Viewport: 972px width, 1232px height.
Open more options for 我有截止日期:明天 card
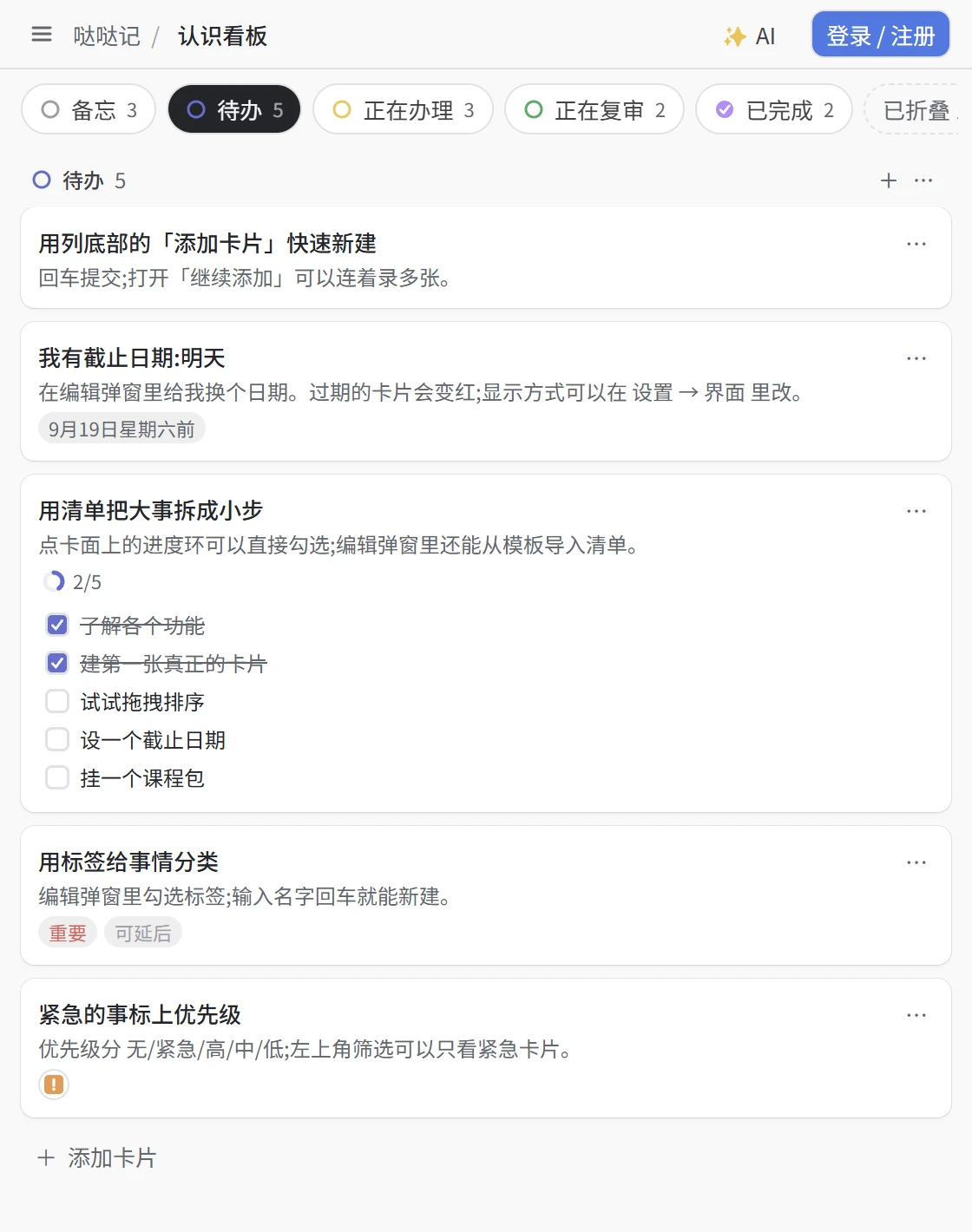(916, 358)
